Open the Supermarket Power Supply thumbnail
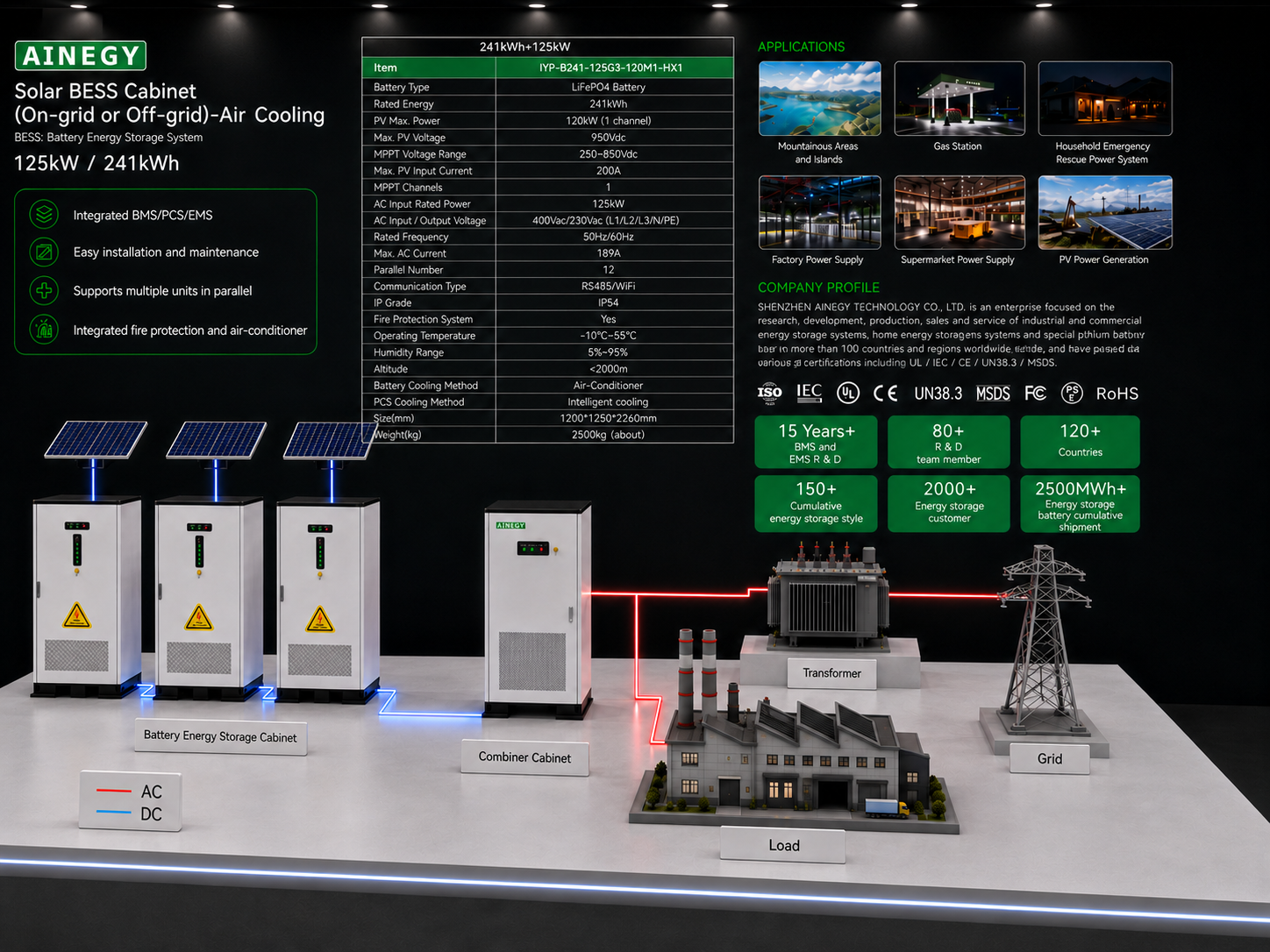 coord(960,213)
